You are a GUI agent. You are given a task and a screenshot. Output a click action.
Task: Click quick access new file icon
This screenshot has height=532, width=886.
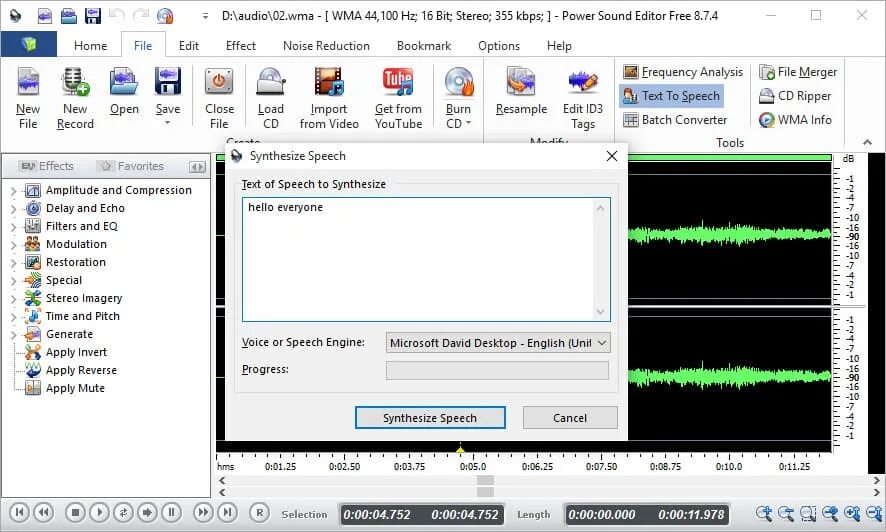[44, 16]
